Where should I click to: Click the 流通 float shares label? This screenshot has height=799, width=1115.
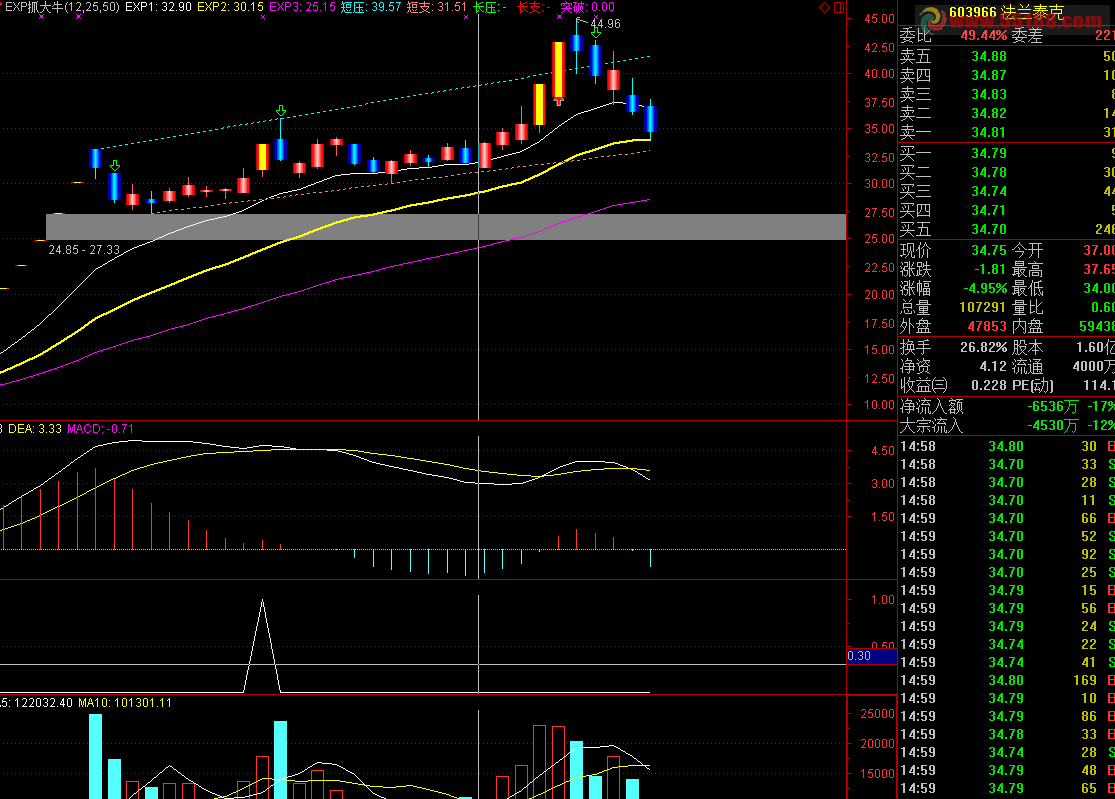pos(1028,367)
